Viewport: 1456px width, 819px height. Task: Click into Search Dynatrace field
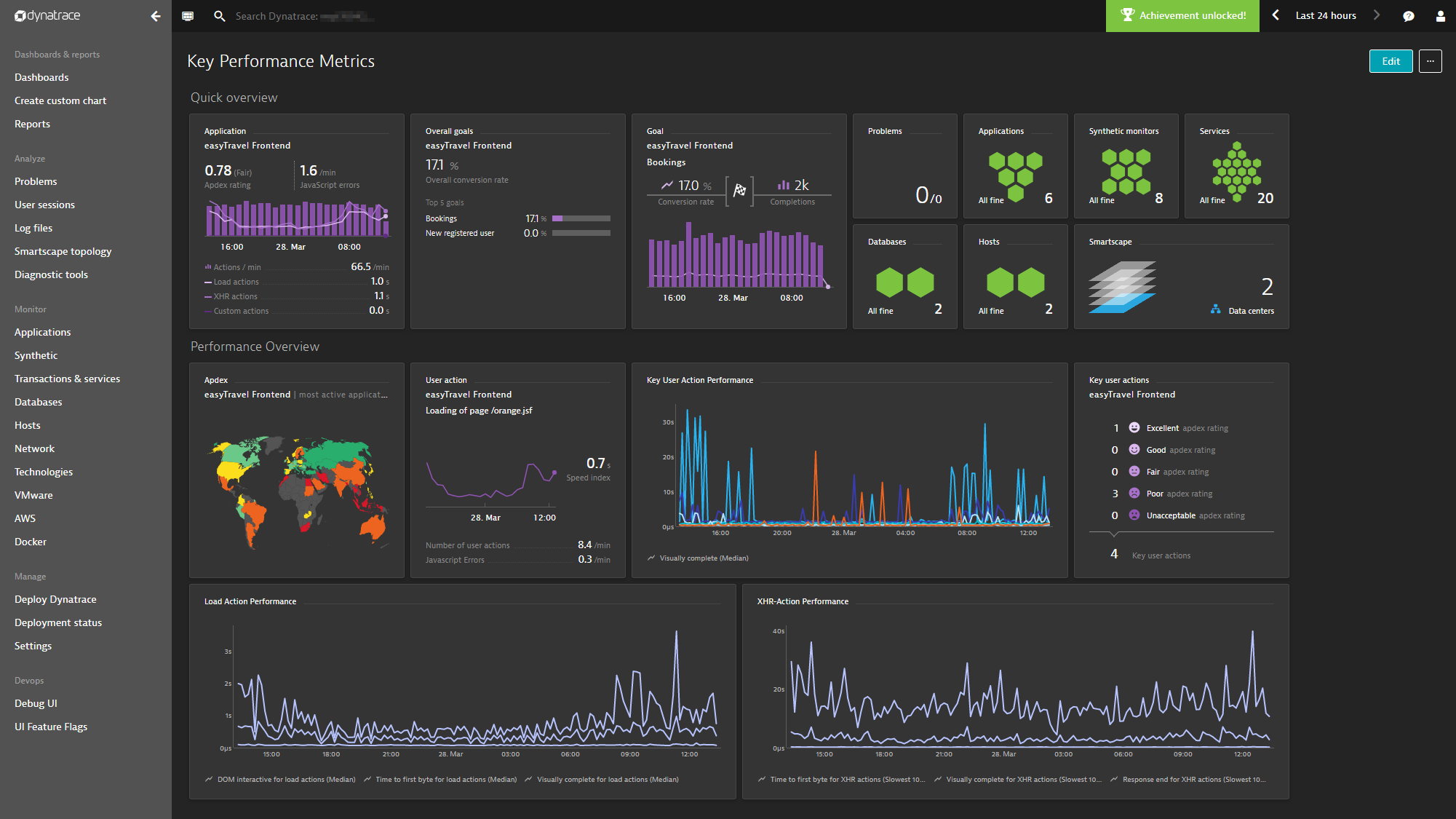pyautogui.click(x=306, y=16)
